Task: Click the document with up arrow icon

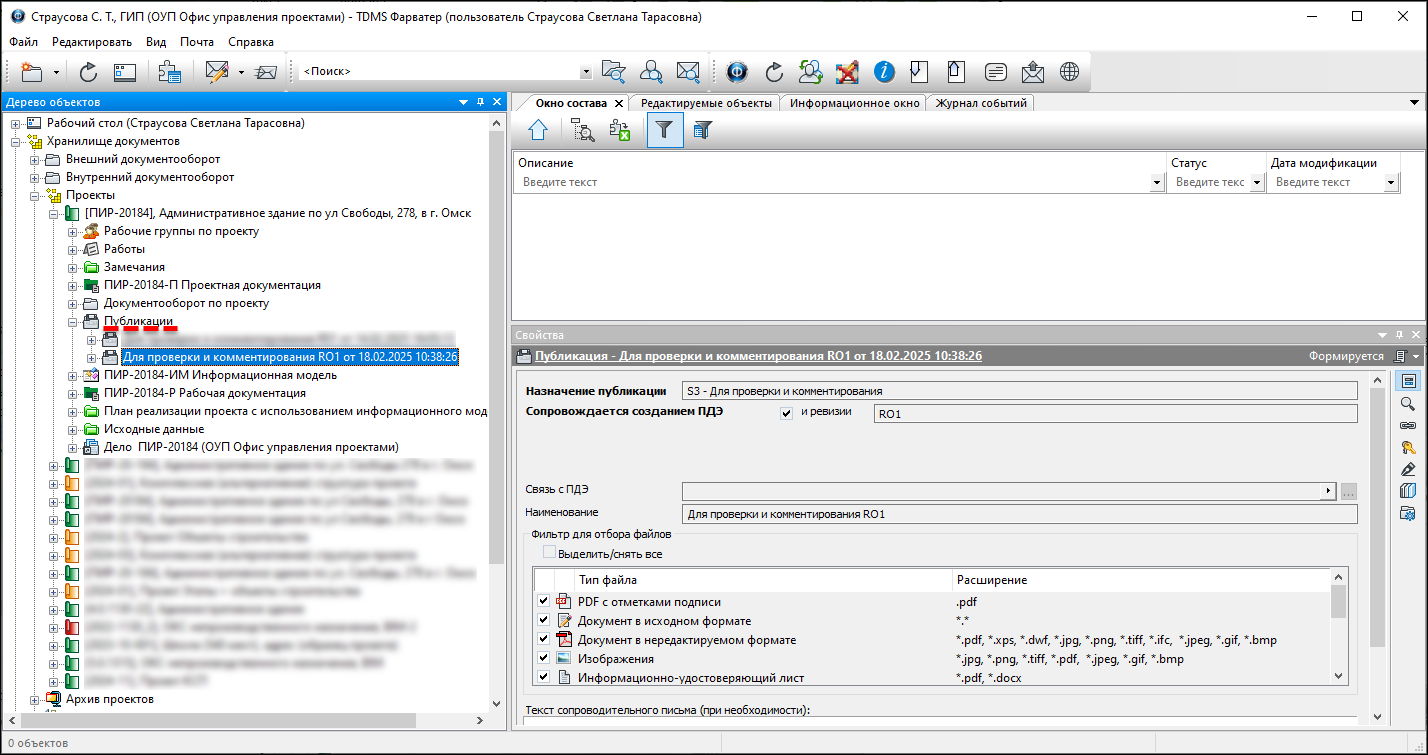Action: click(956, 72)
